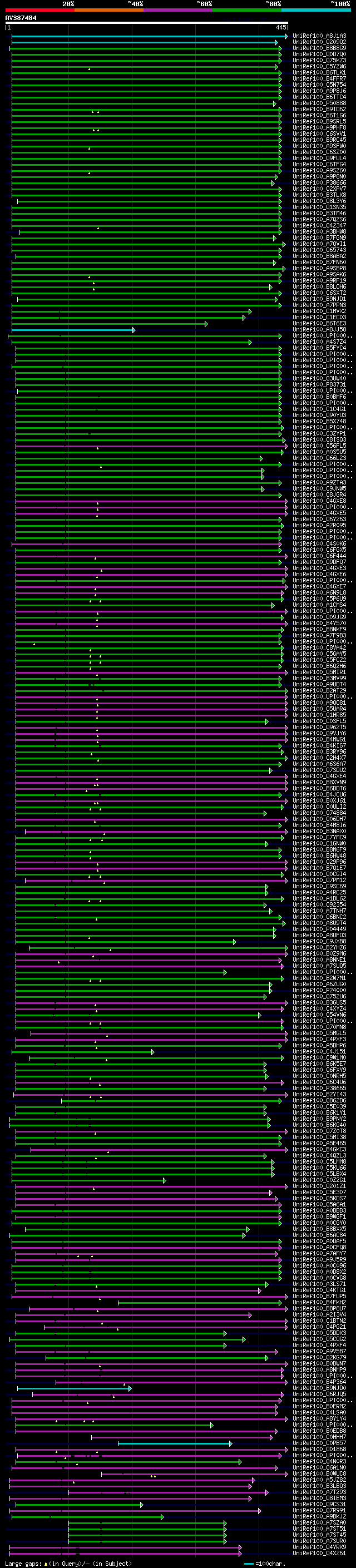
Task: Open hit UniRef100_C9JXB8
Action: coord(319,942)
